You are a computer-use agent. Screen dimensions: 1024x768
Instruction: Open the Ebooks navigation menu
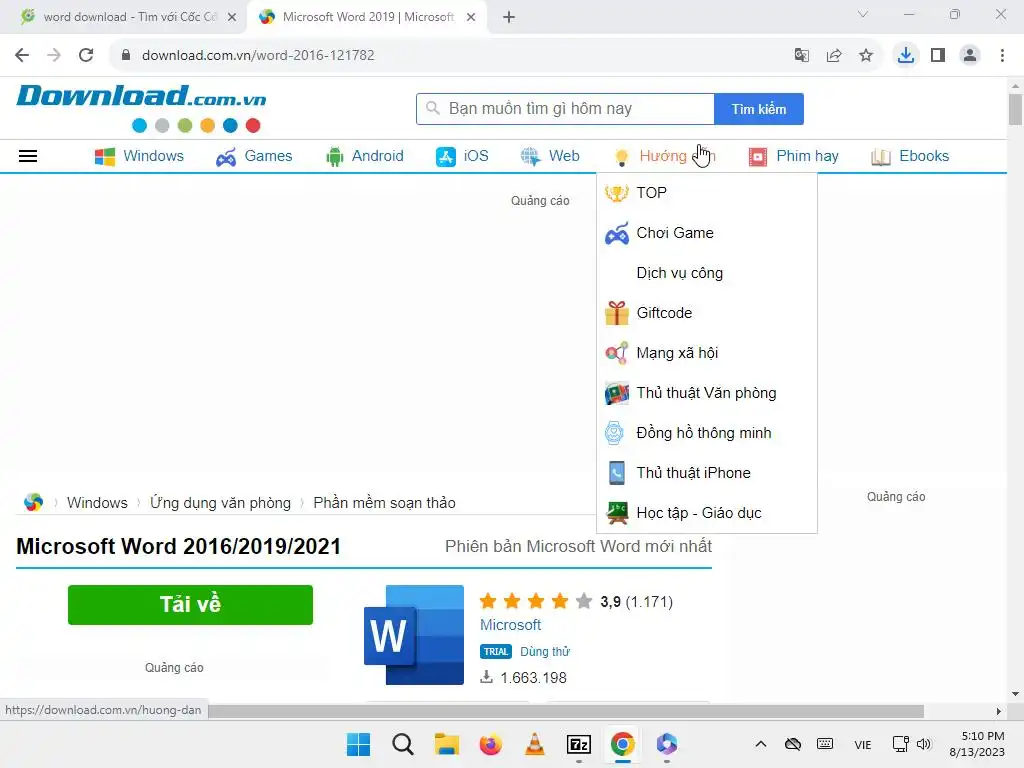[x=910, y=156]
